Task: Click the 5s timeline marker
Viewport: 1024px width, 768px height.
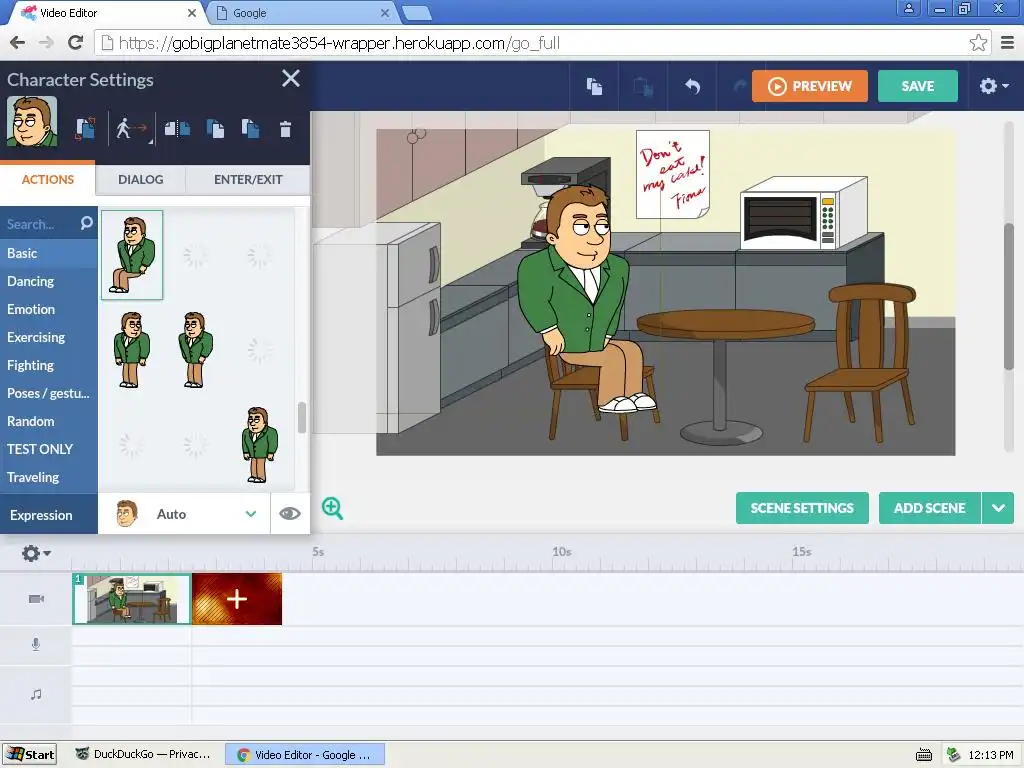Action: (318, 552)
